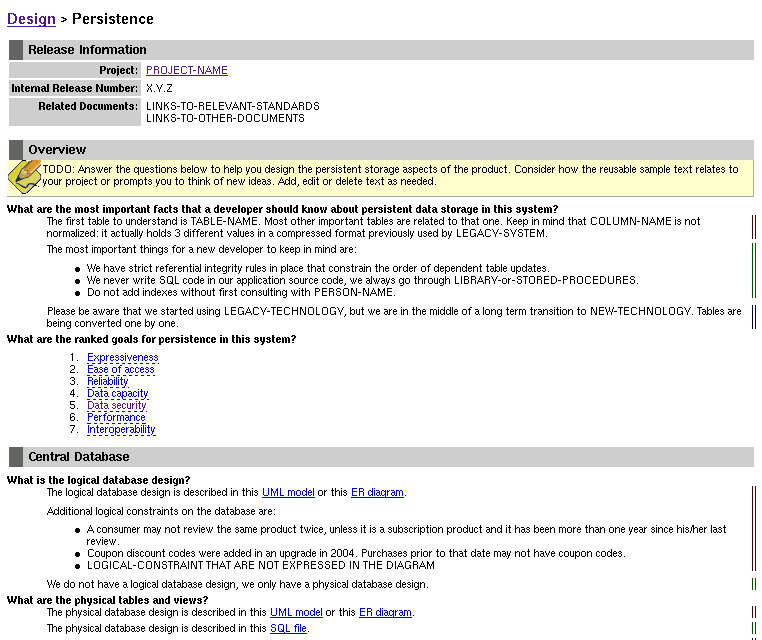Click the LOGICAL-CONSTRAINT bullet text
The height and width of the screenshot is (640, 762).
[x=260, y=566]
